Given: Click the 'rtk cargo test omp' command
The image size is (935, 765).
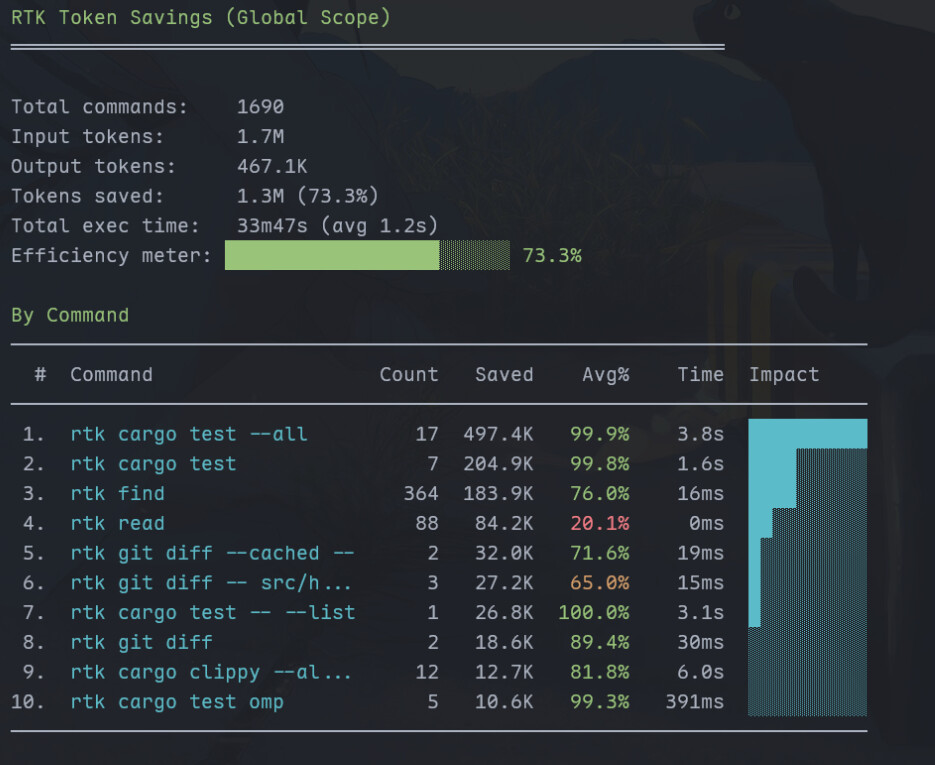Looking at the screenshot, I should (x=177, y=702).
